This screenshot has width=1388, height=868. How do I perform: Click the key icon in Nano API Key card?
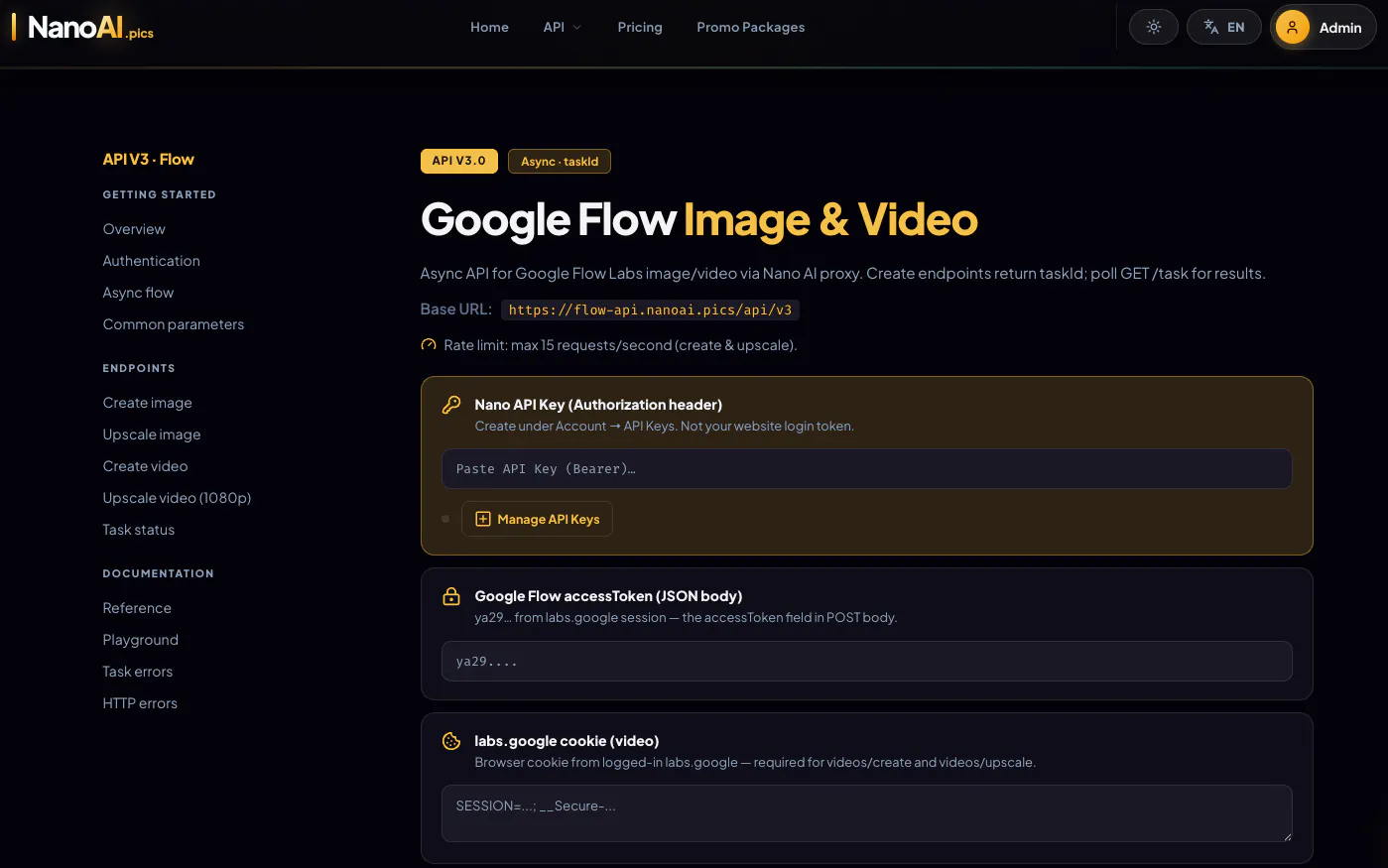[x=451, y=405]
